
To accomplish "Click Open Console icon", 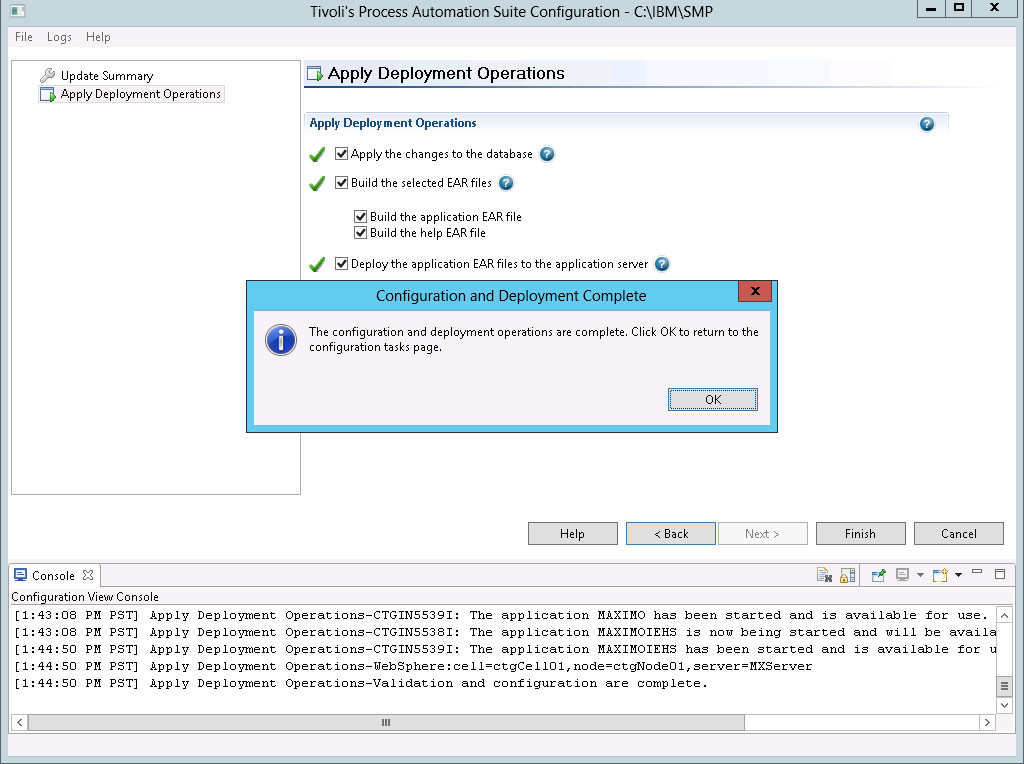I will (x=940, y=575).
